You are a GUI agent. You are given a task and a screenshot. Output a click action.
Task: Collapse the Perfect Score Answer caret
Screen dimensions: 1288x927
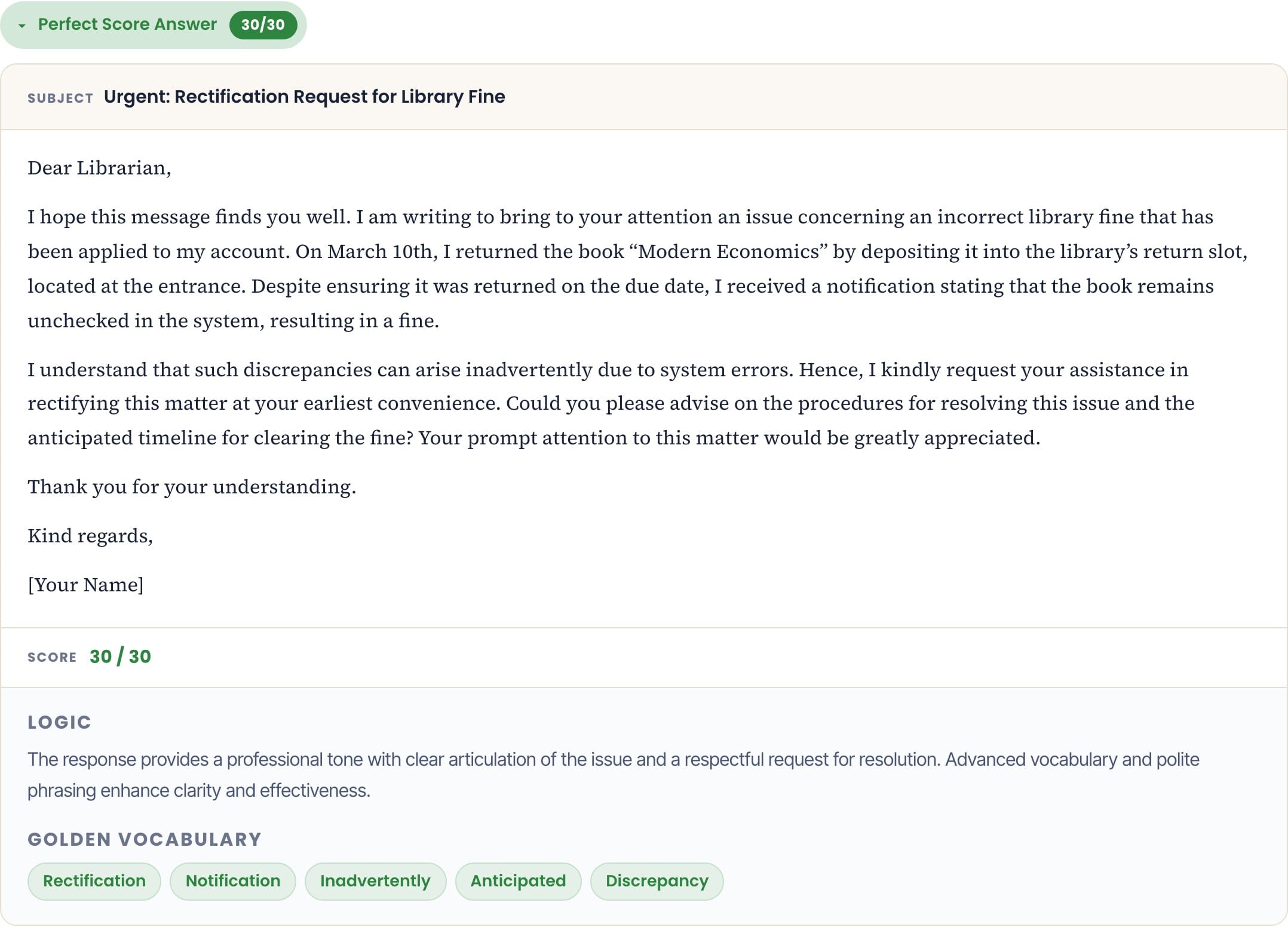22,26
